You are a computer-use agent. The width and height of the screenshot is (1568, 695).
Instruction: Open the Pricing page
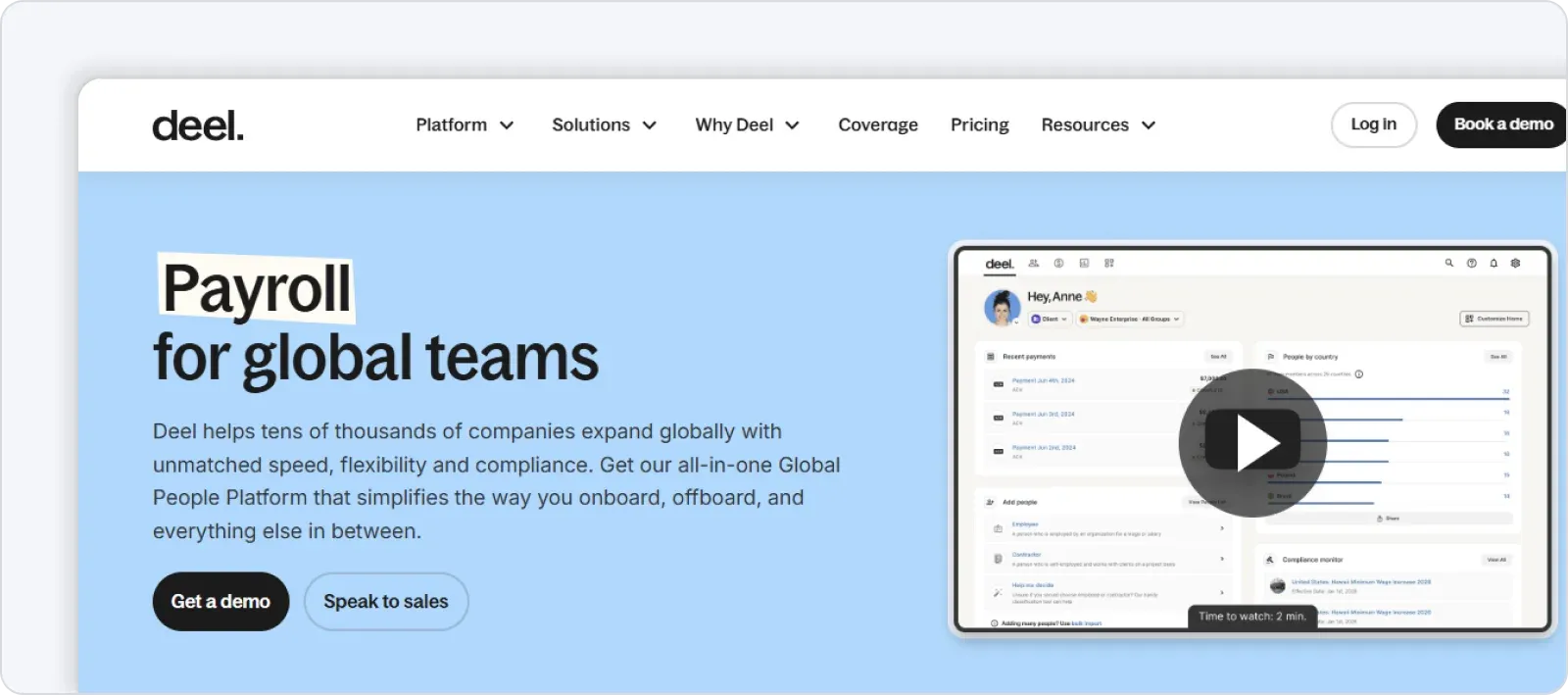pos(979,125)
